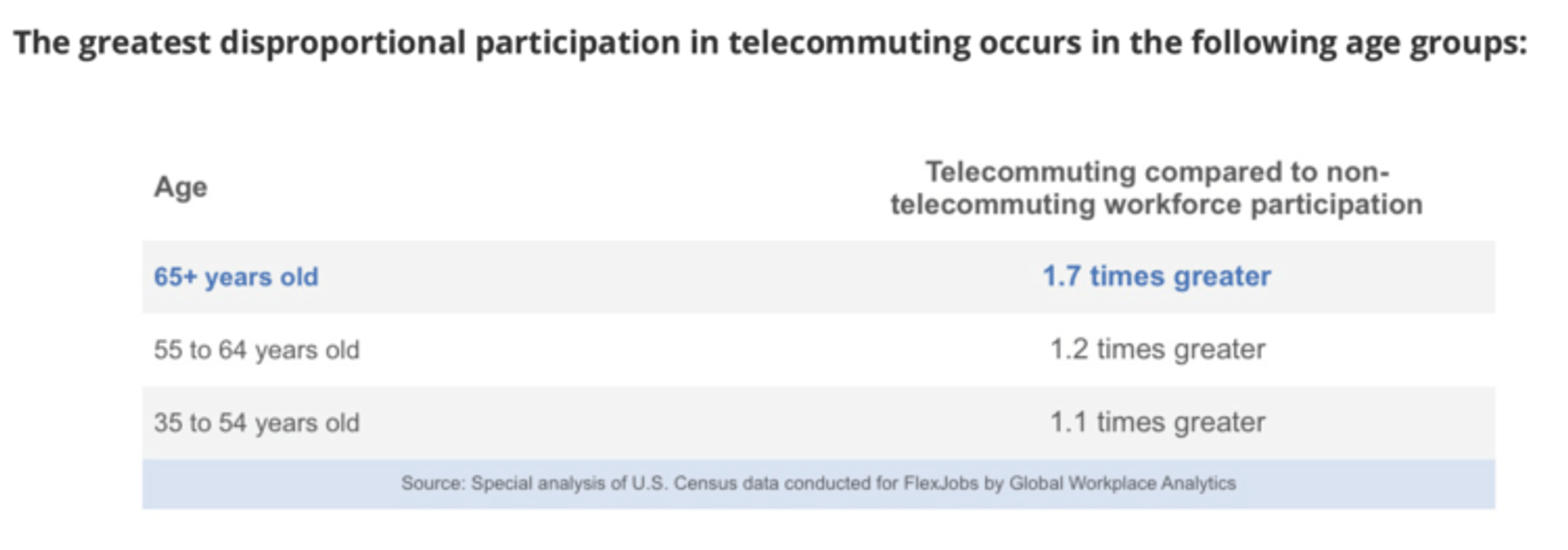Click the words workforce participation in header

pos(1263,204)
